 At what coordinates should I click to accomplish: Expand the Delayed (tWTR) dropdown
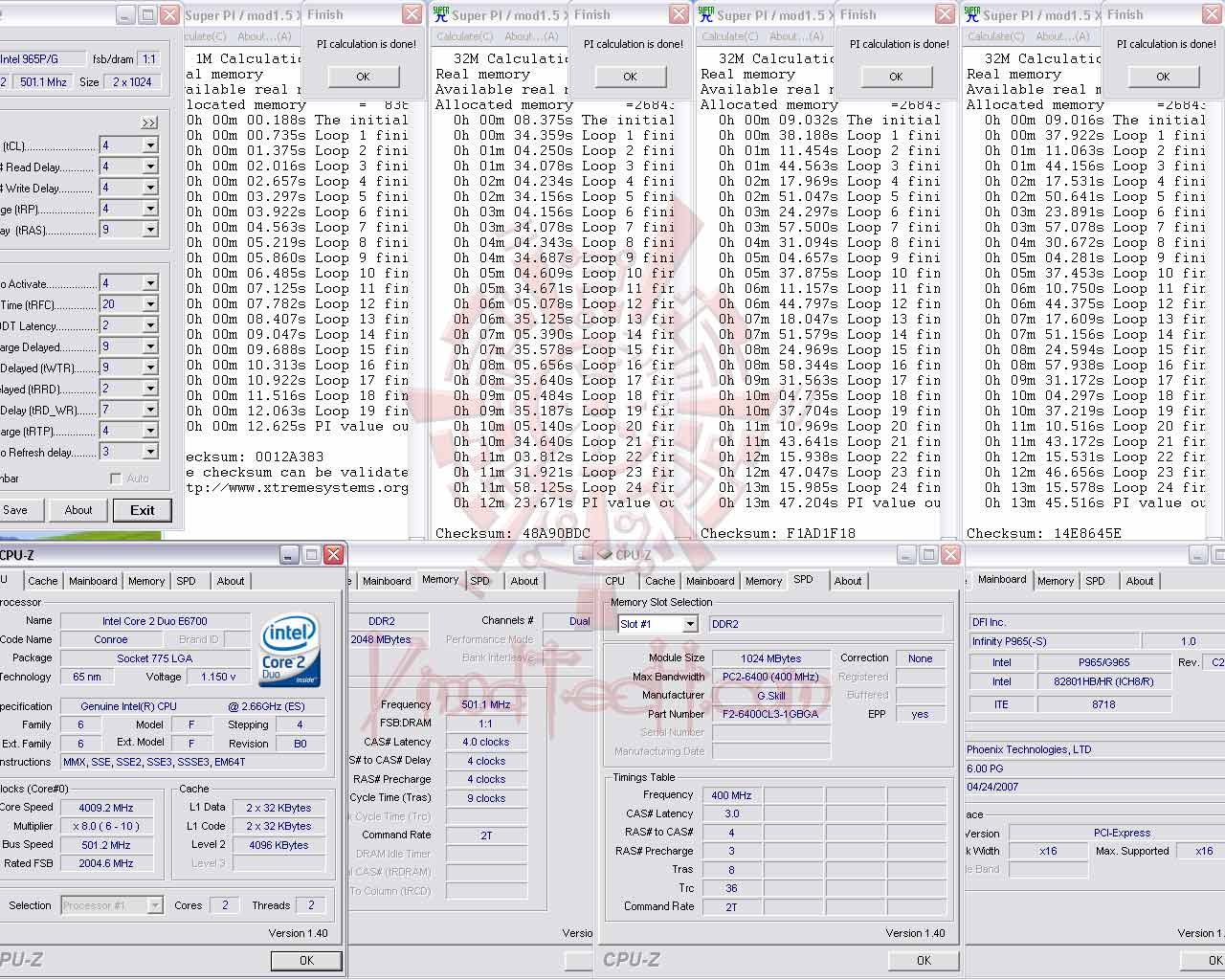(150, 367)
